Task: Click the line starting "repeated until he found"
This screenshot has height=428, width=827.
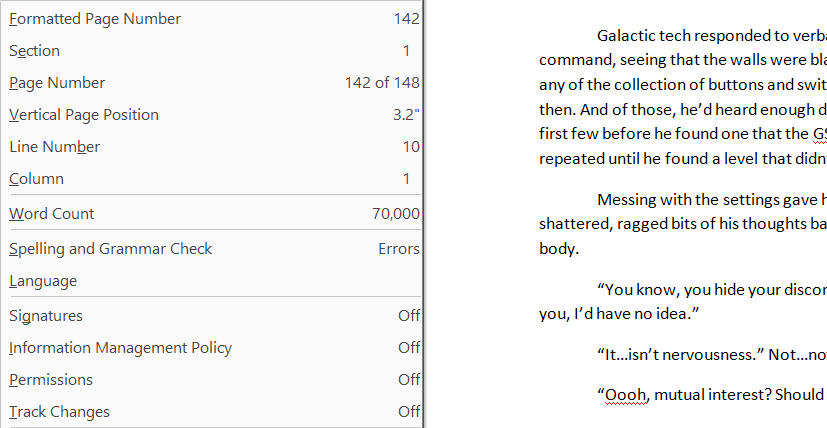Action: pos(680,157)
